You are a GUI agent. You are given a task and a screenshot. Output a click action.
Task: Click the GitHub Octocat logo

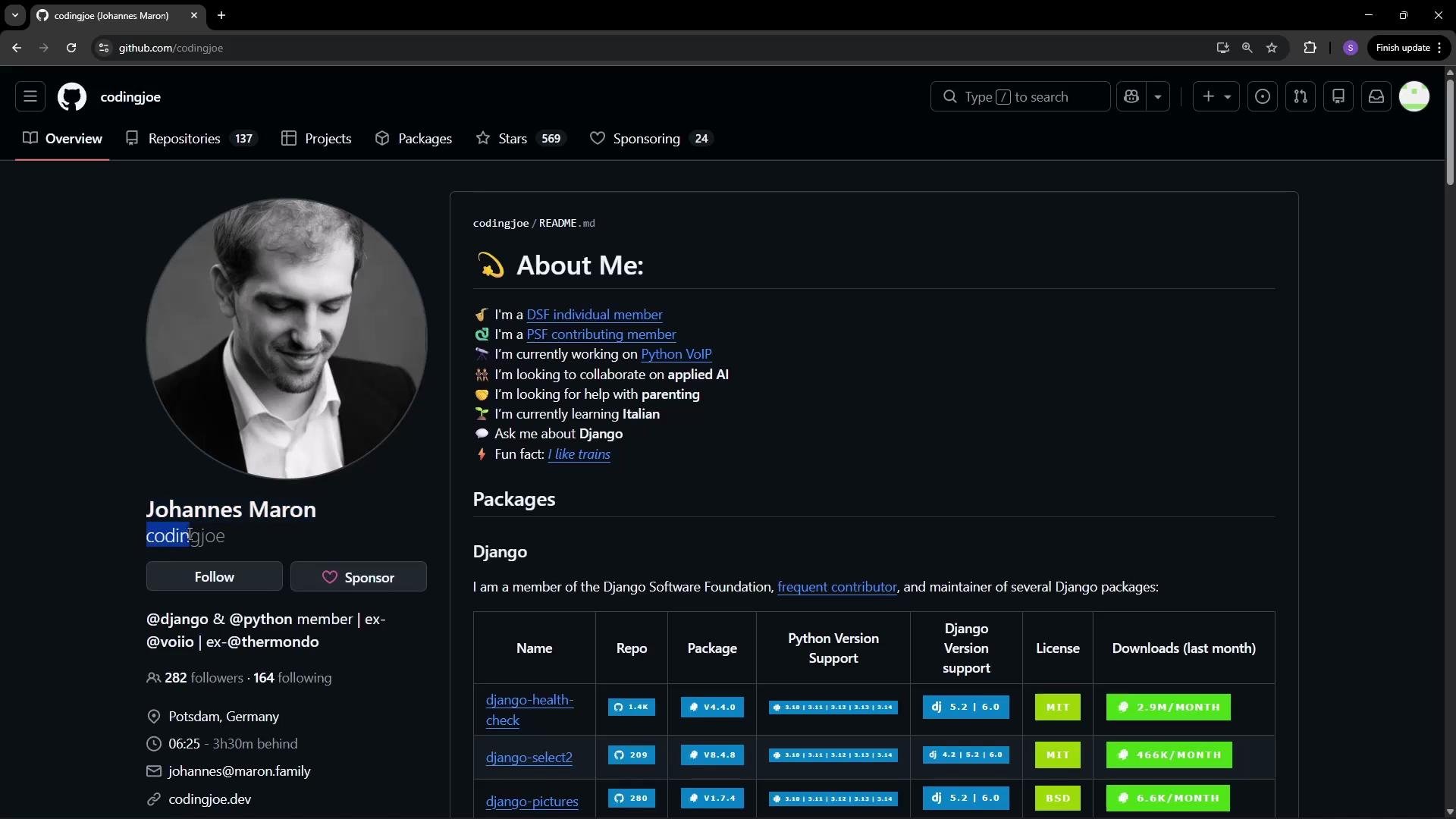coord(72,97)
